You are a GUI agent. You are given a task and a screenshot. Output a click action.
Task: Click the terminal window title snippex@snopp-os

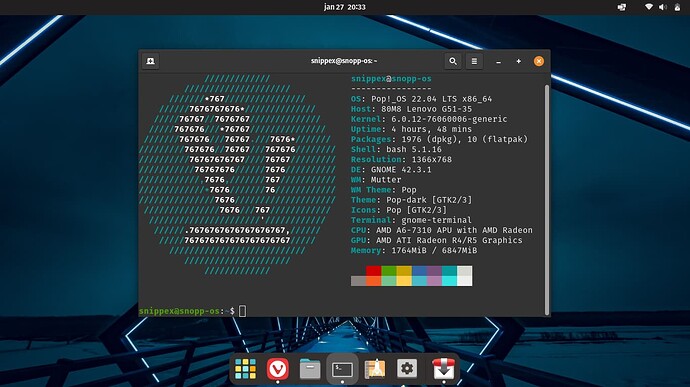(x=344, y=61)
